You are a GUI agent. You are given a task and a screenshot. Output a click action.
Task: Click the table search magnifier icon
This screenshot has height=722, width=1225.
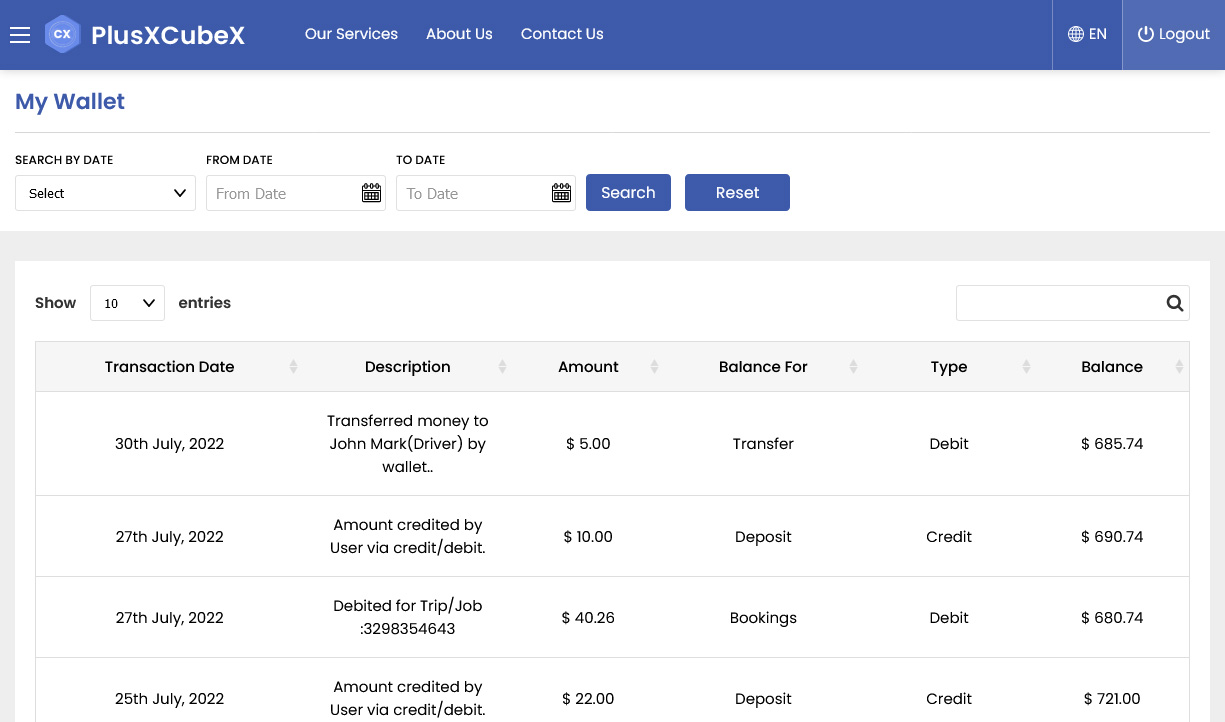coord(1175,303)
